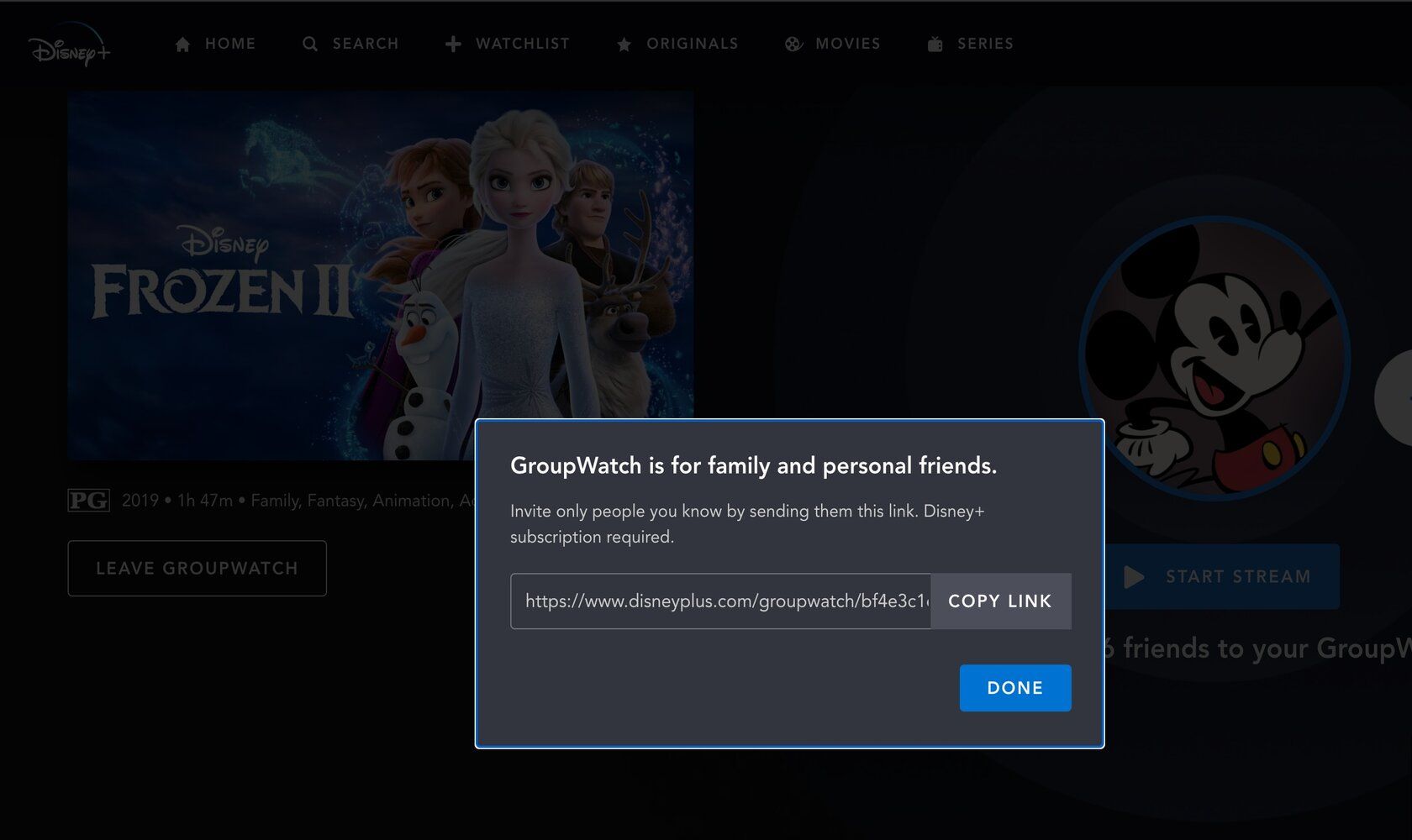Open the Search menu item

tap(350, 44)
